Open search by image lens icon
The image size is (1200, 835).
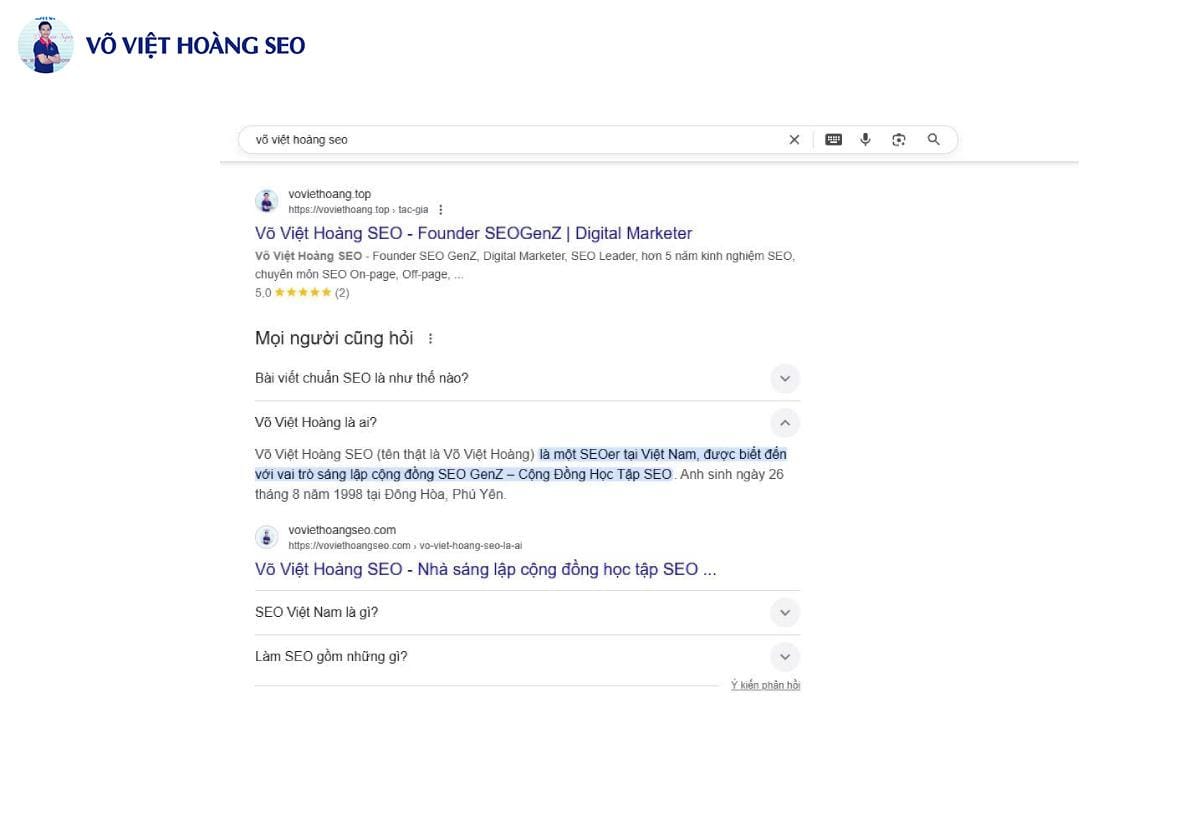point(898,140)
